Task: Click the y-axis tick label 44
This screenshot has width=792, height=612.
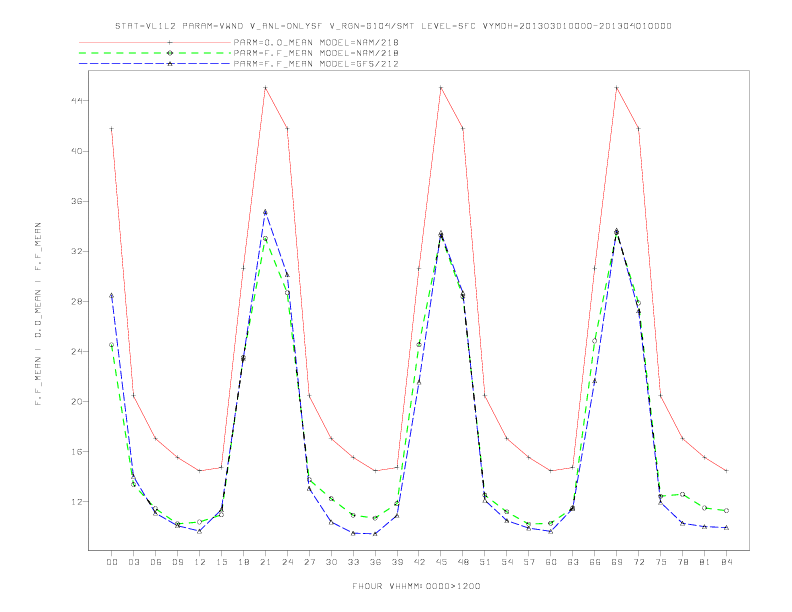Action: (76, 100)
